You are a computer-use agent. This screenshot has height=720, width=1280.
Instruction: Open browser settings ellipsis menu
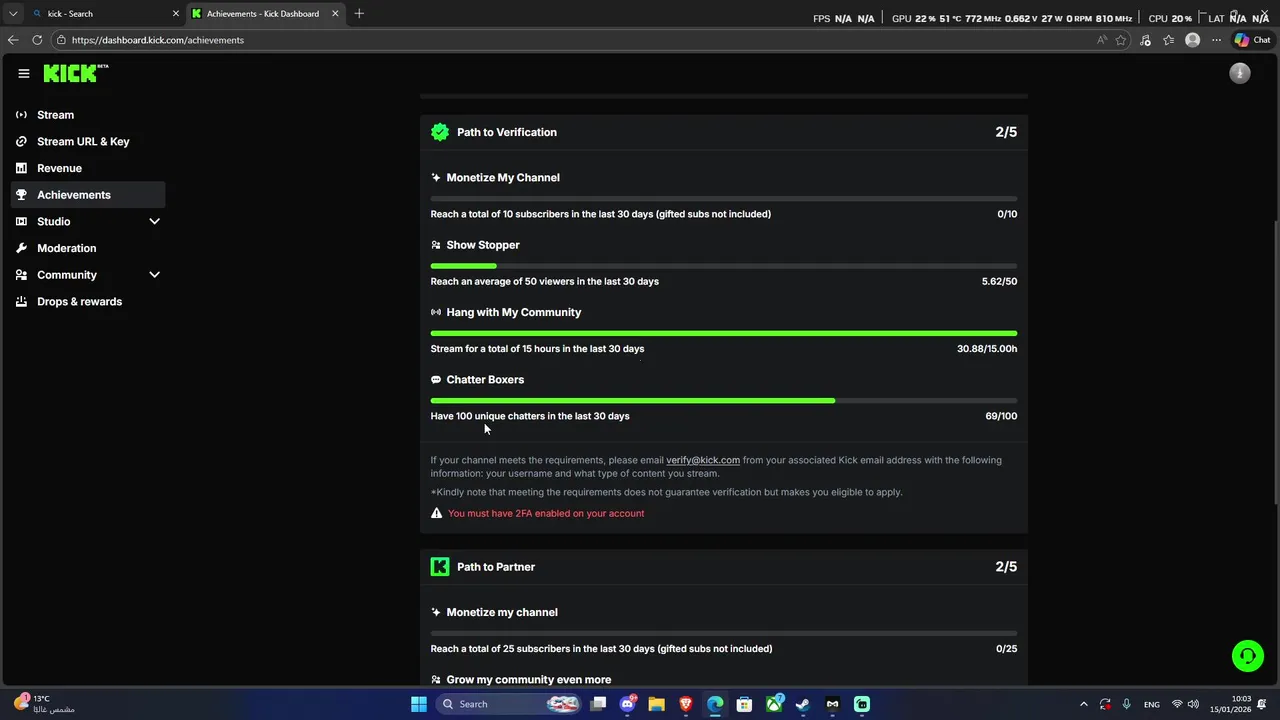tap(1216, 40)
